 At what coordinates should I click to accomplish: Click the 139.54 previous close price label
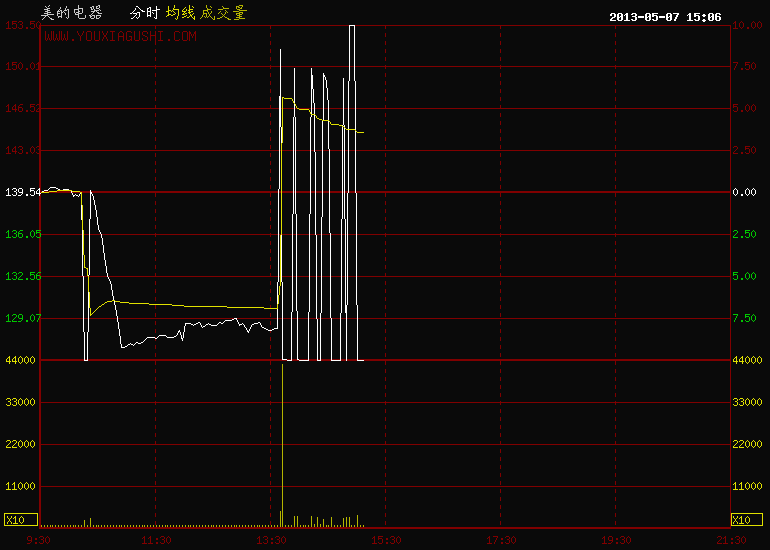coord(23,192)
